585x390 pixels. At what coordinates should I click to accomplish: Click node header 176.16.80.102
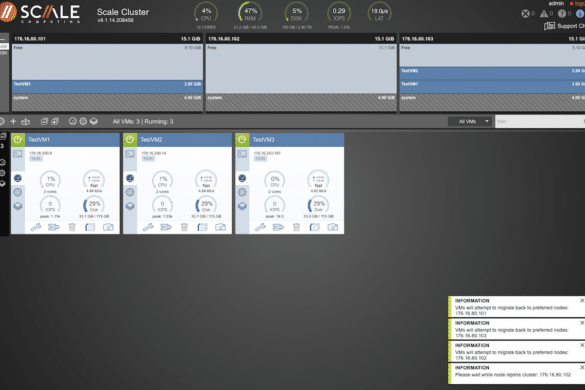click(x=301, y=39)
